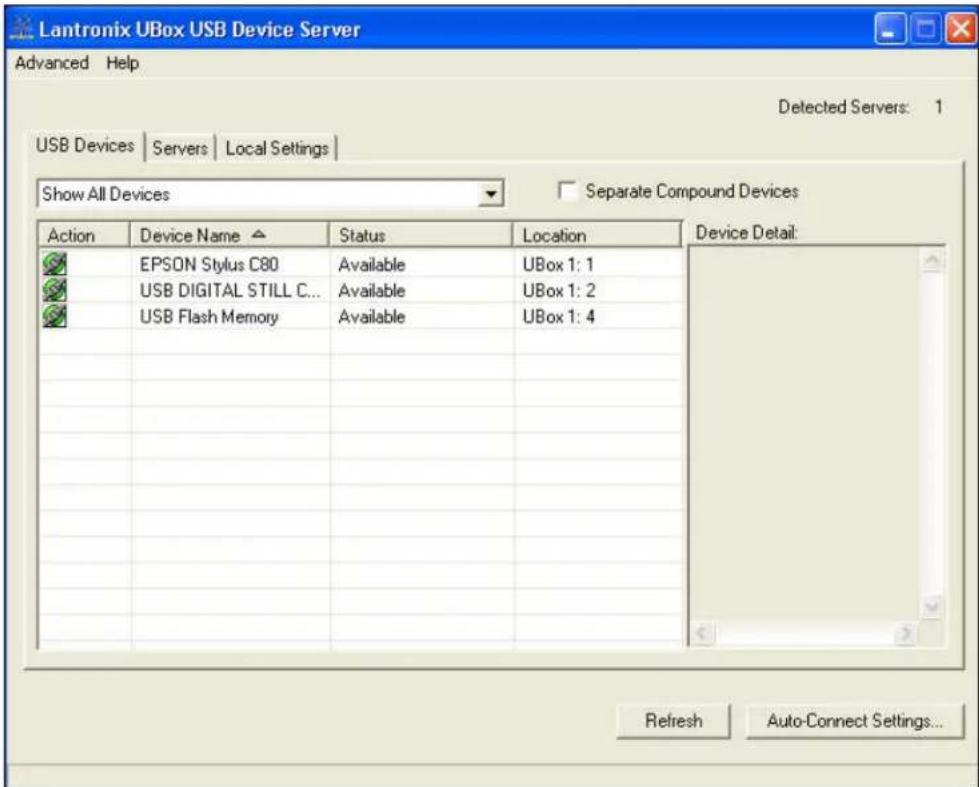The height and width of the screenshot is (787, 979).
Task: Sort by the Location column header
Action: (x=596, y=235)
